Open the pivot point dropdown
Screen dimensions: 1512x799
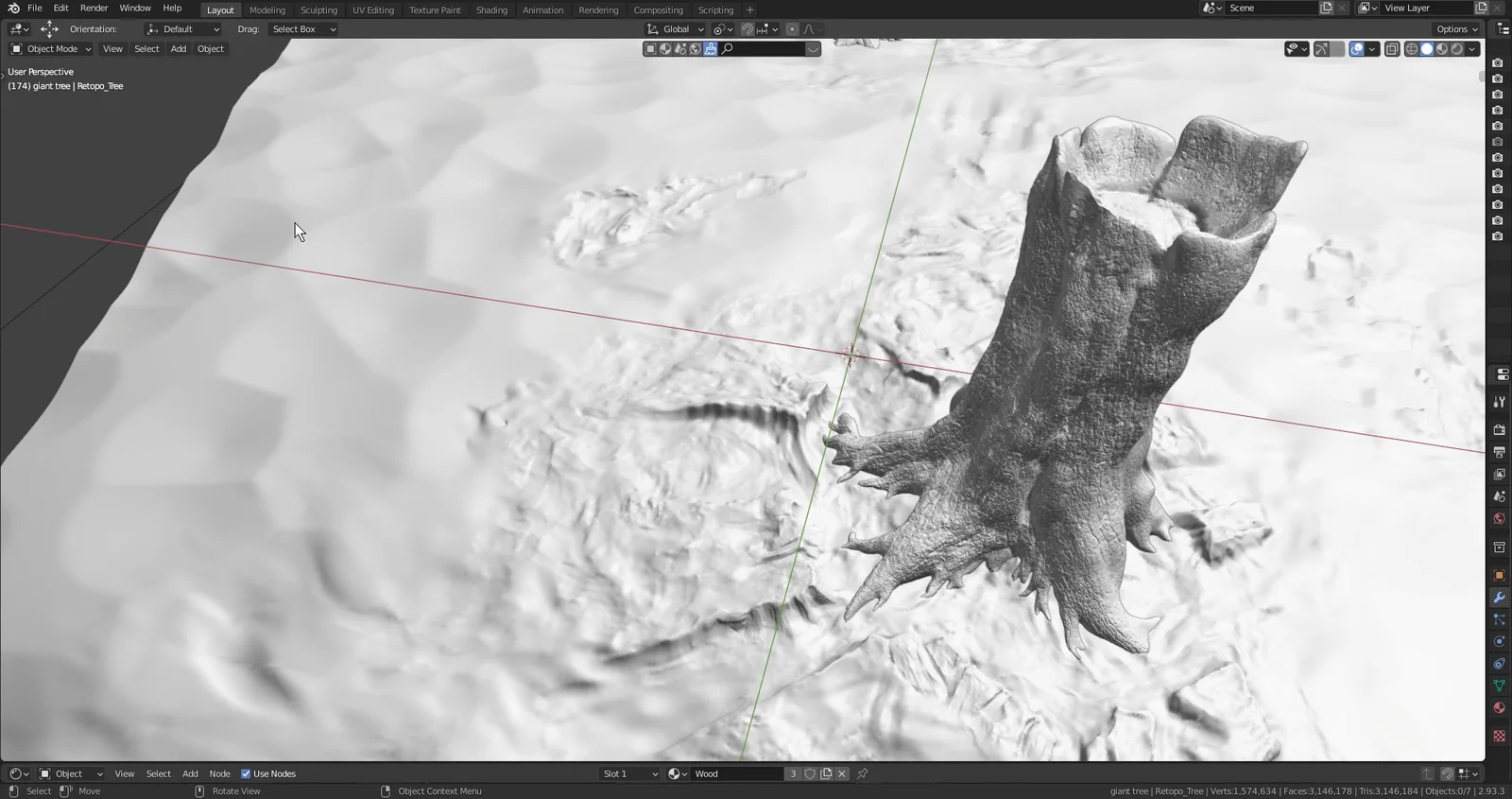[723, 29]
